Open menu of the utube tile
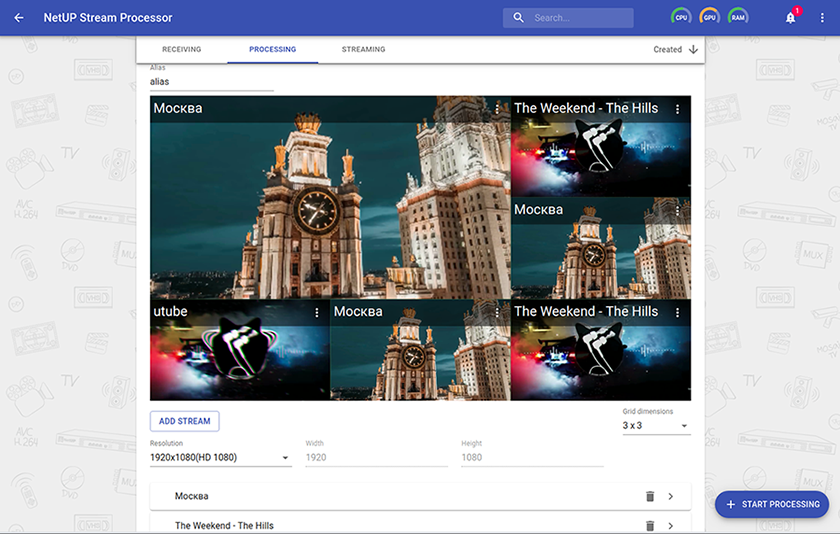Image resolution: width=840 pixels, height=534 pixels. [317, 312]
